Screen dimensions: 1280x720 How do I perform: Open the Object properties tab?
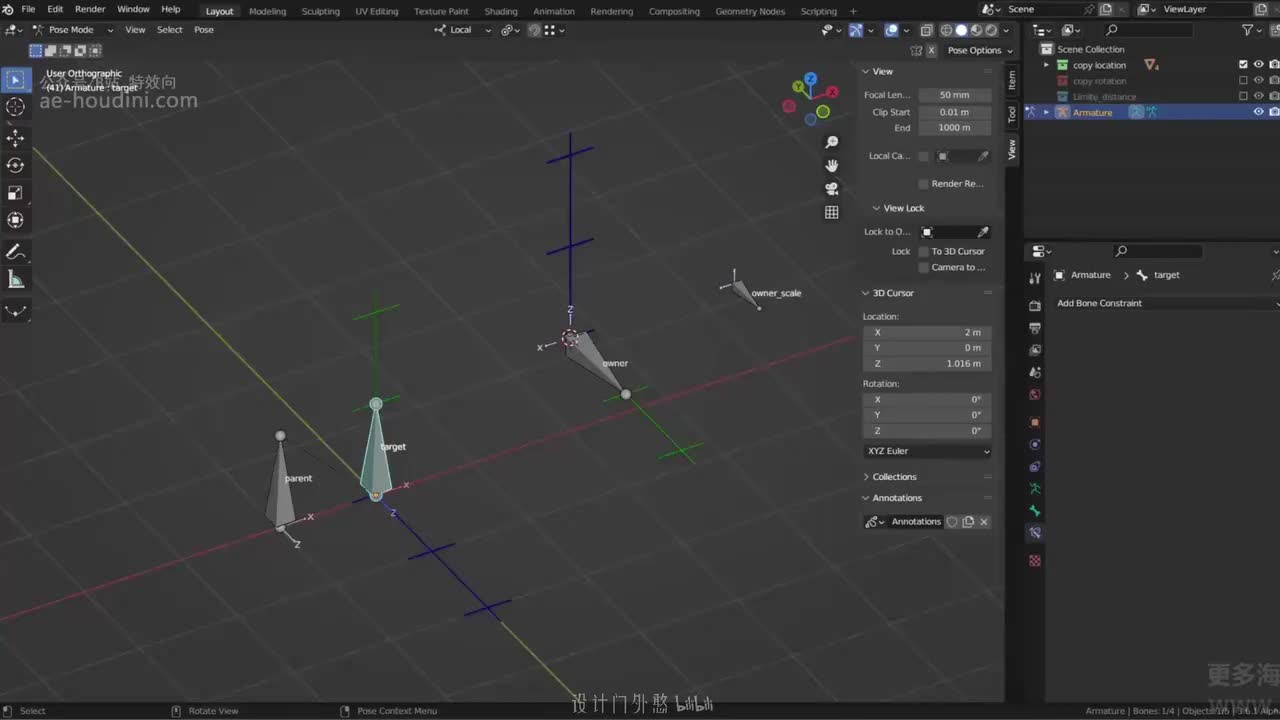pyautogui.click(x=1035, y=422)
